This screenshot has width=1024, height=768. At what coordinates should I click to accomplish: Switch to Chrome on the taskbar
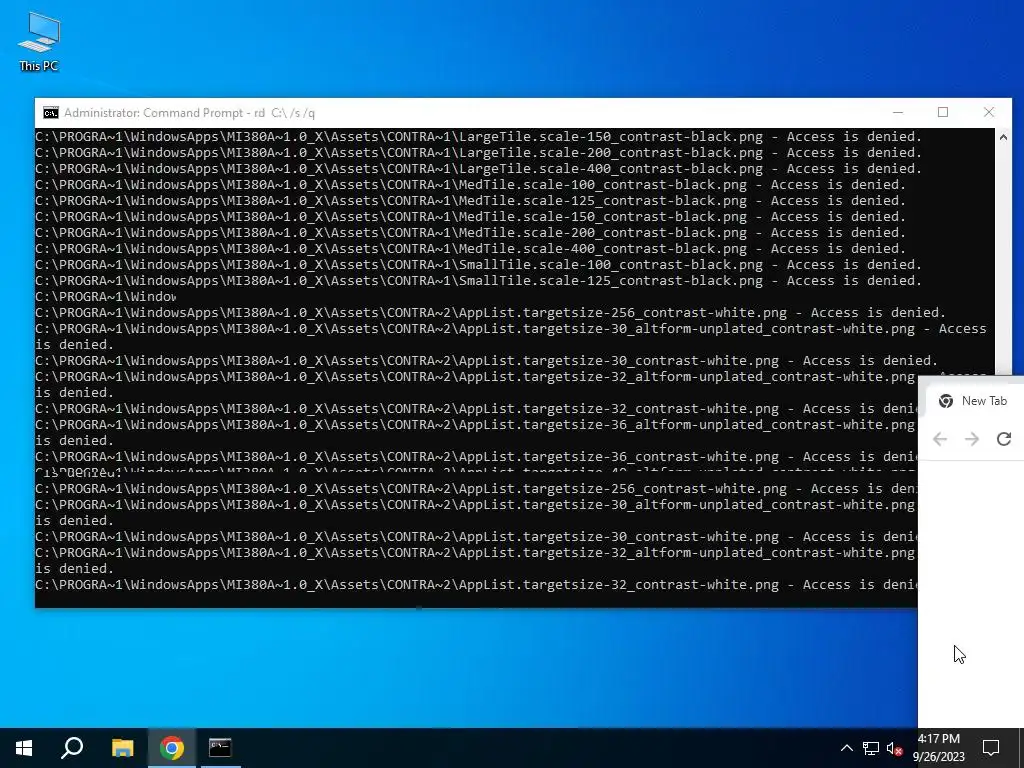pyautogui.click(x=172, y=748)
